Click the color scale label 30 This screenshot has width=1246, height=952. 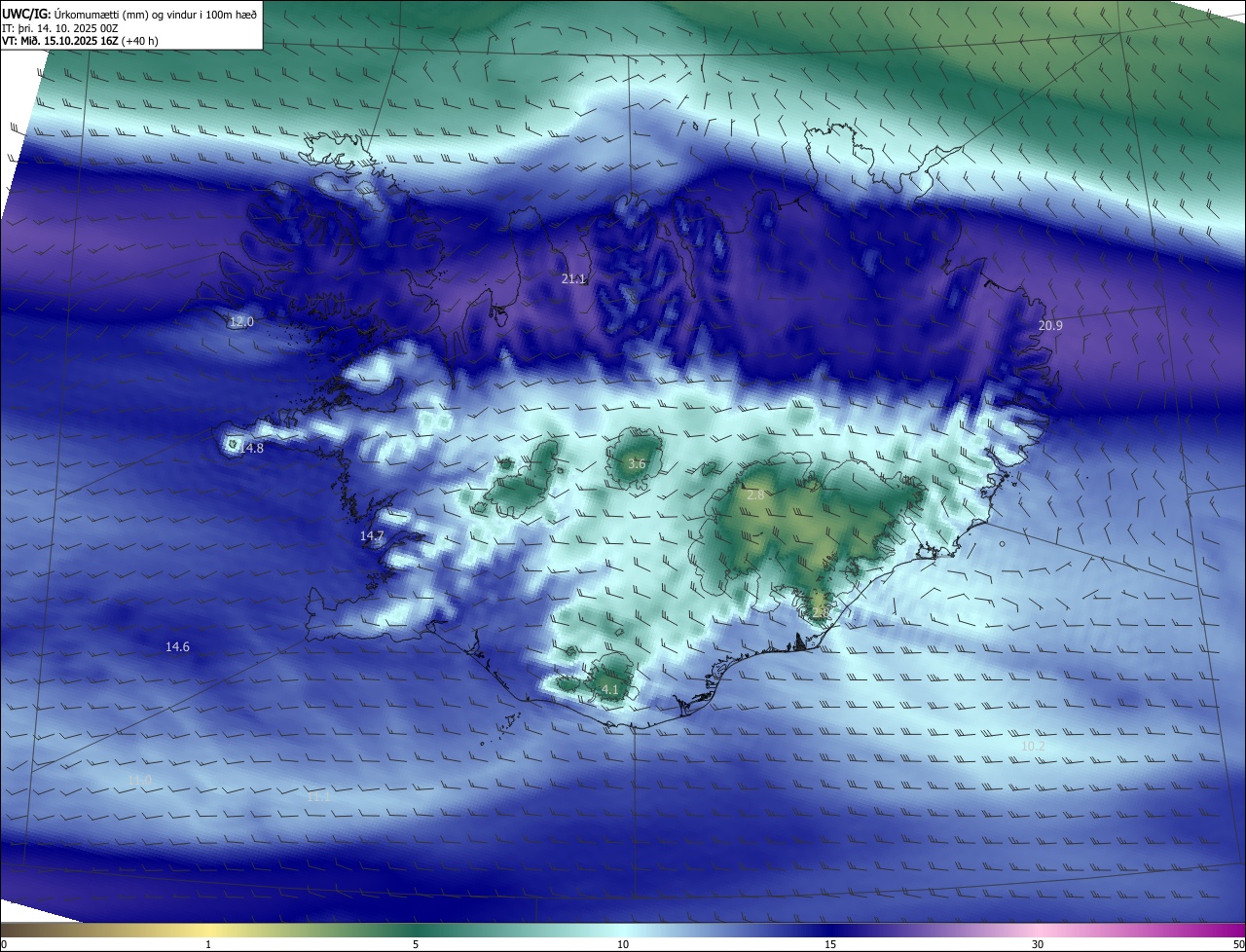[x=1038, y=944]
